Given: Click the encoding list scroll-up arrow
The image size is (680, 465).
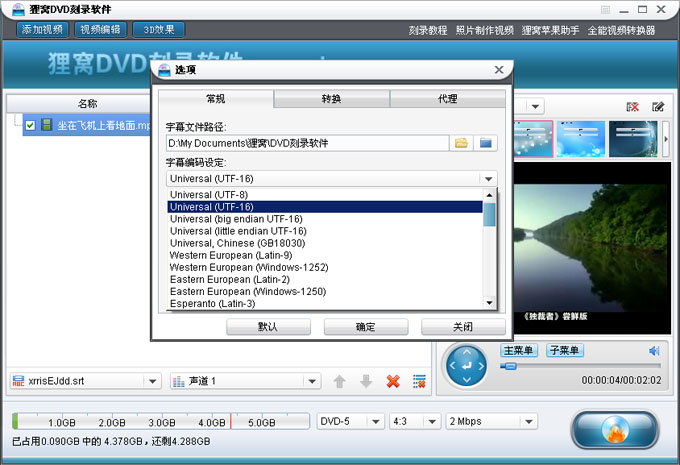Looking at the screenshot, I should (489, 195).
